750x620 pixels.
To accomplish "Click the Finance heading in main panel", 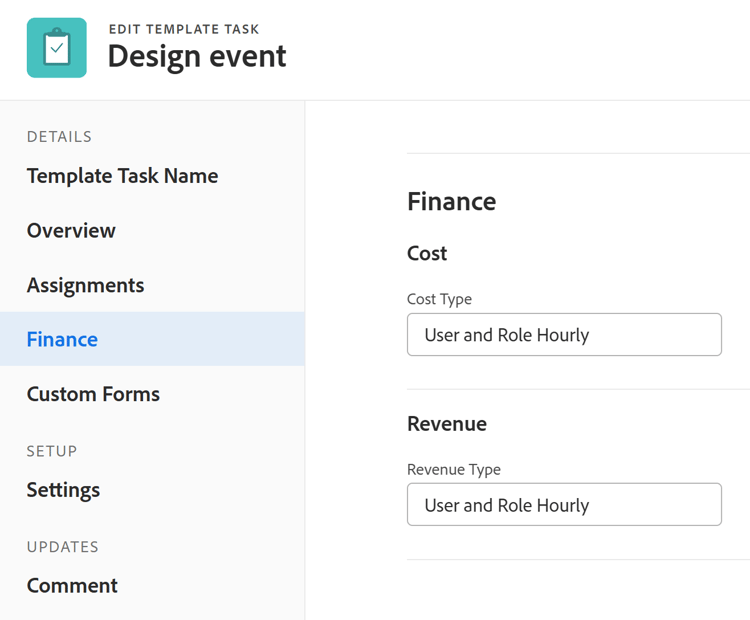I will point(451,201).
